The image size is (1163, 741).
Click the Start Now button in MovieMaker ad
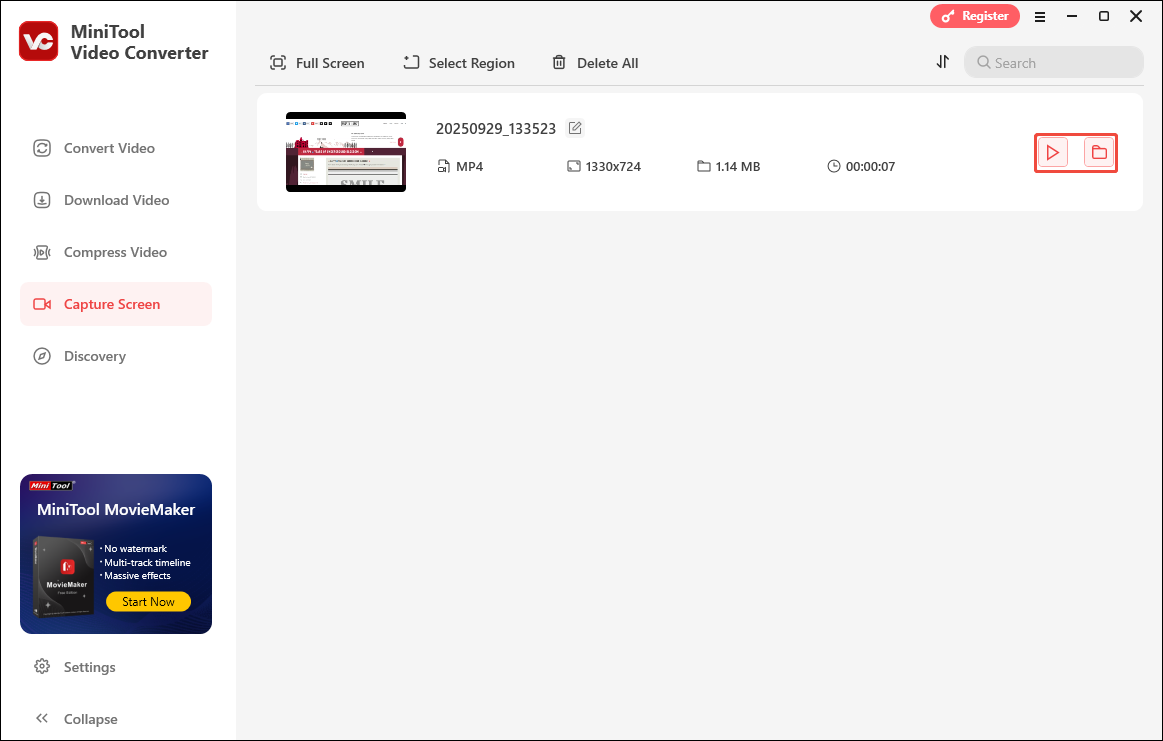point(148,602)
